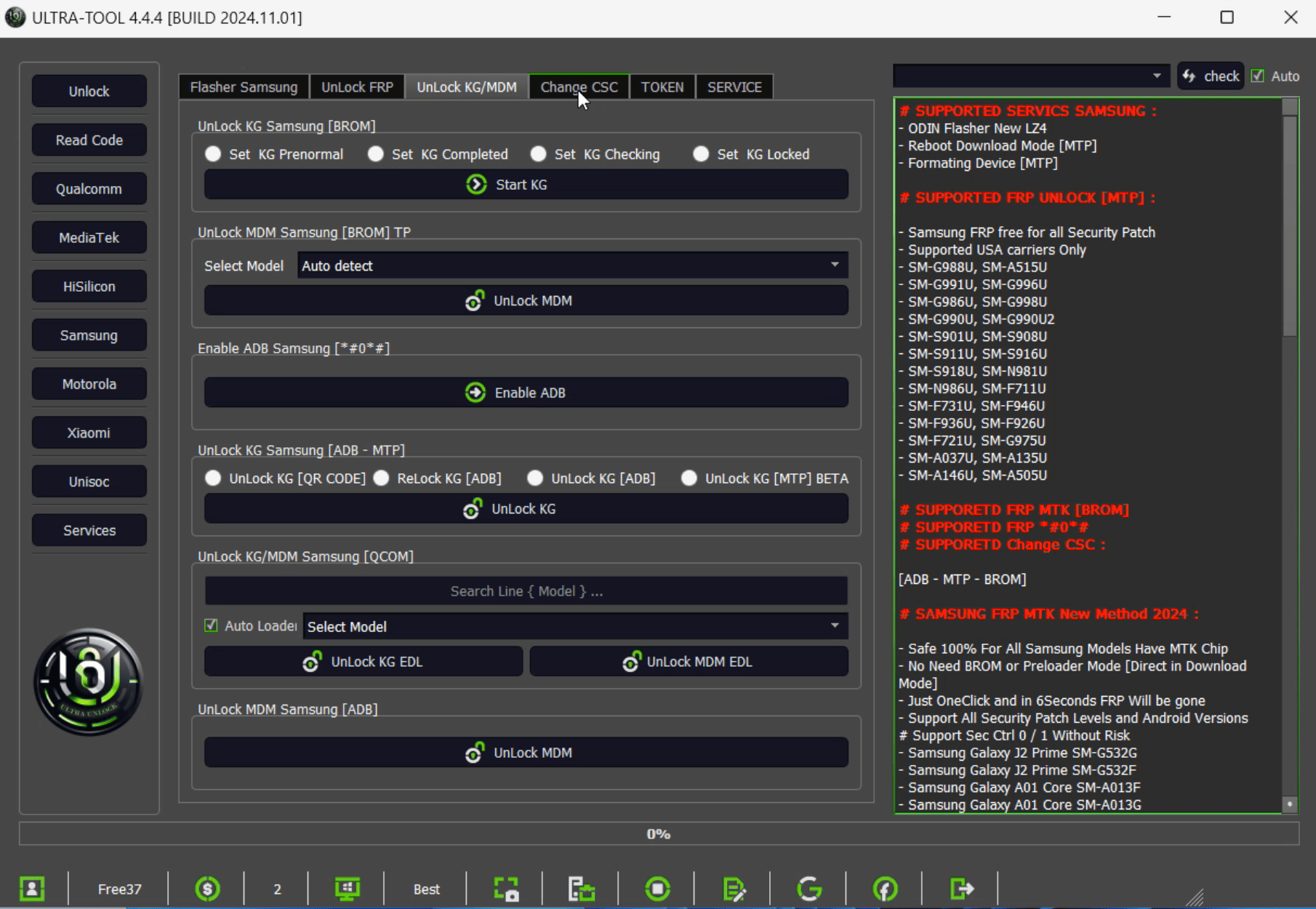The height and width of the screenshot is (909, 1316).
Task: Click UnLock MDM button under BROM TP
Action: [526, 300]
